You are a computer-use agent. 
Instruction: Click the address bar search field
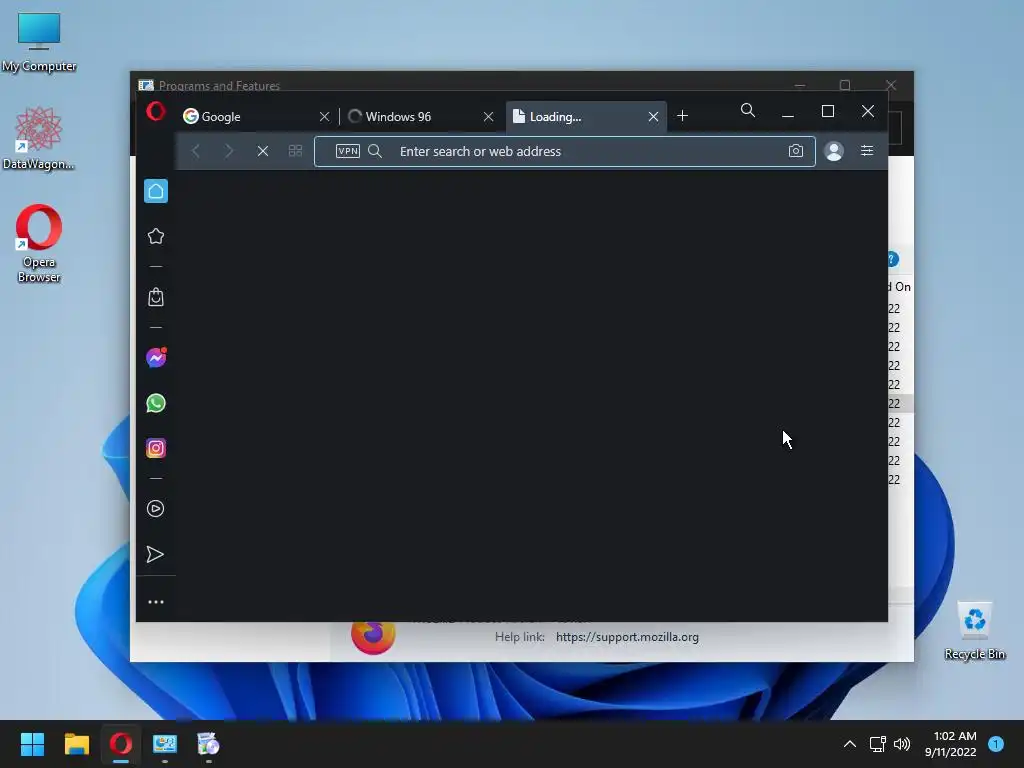[x=564, y=152]
